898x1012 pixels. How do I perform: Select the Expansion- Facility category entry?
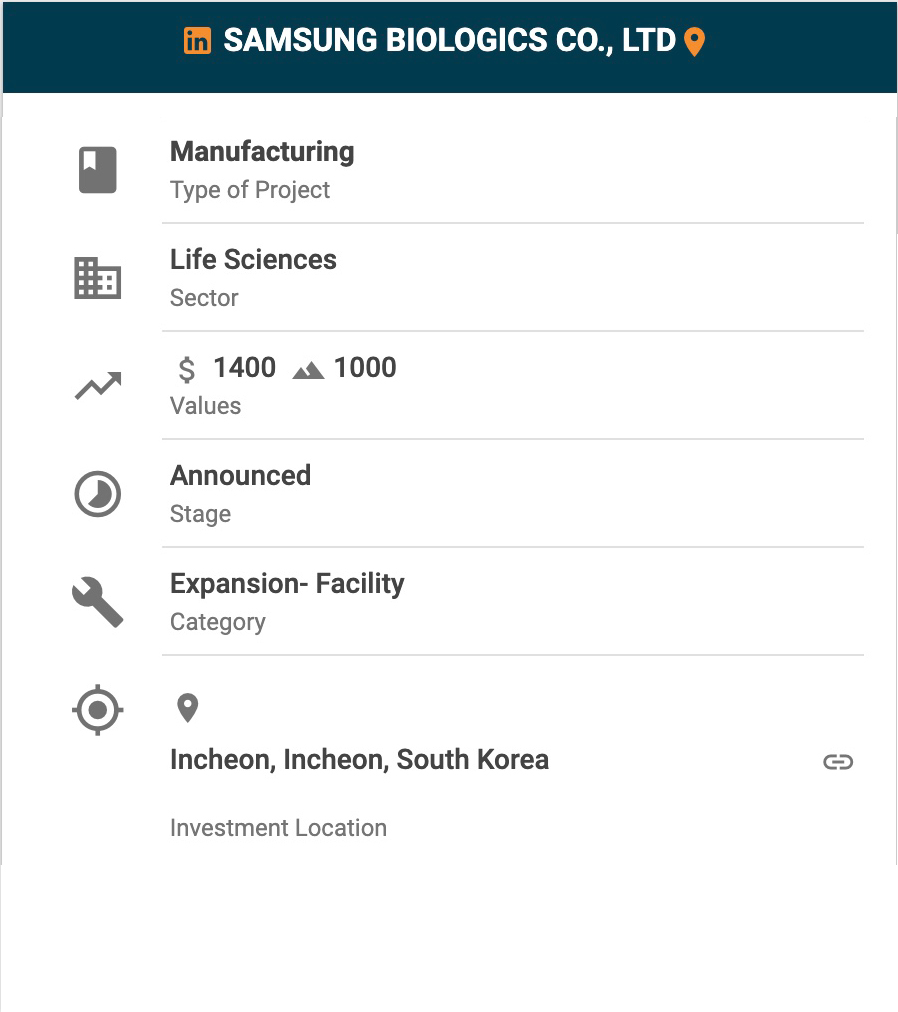[287, 584]
